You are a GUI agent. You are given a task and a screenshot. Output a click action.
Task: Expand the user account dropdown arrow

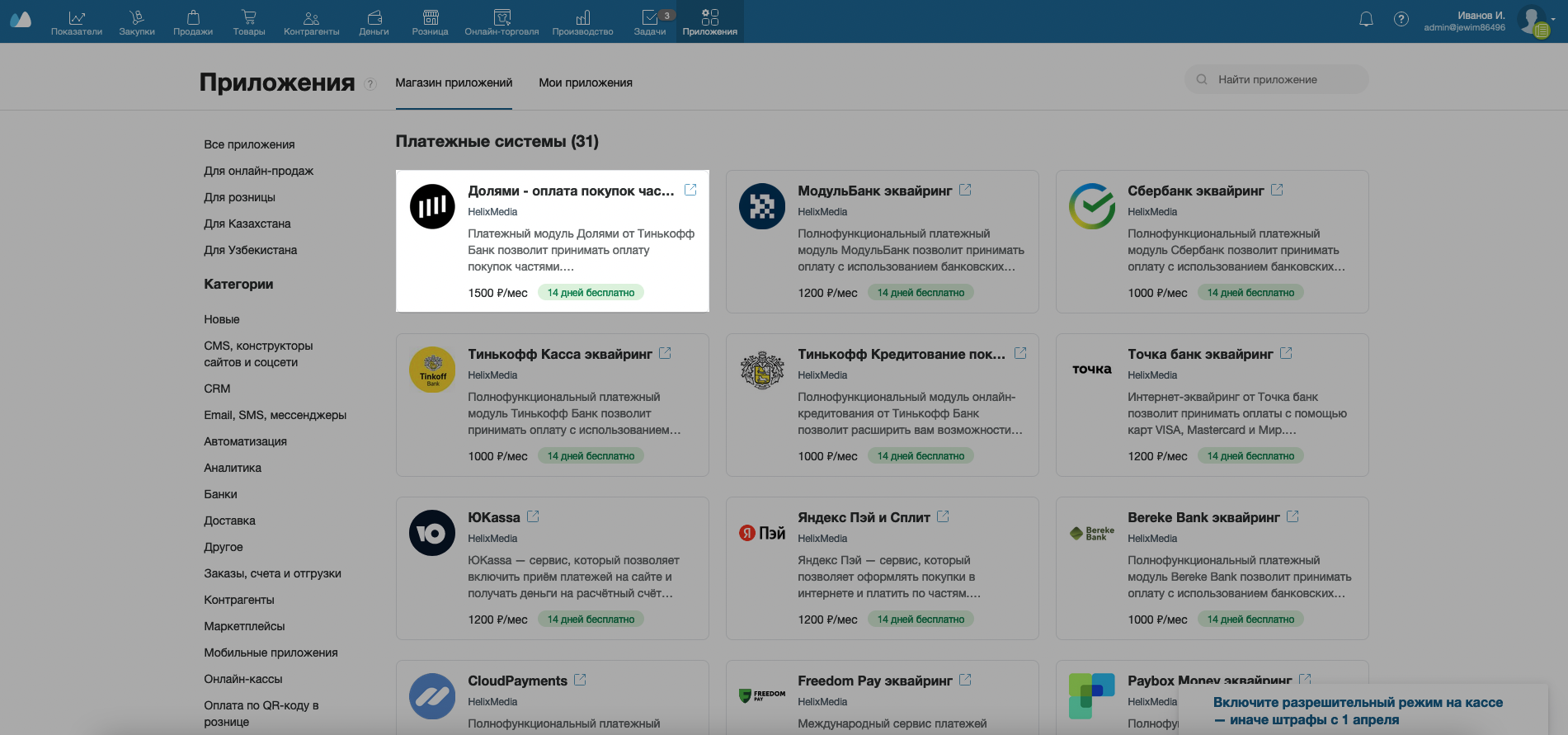coord(1554,19)
